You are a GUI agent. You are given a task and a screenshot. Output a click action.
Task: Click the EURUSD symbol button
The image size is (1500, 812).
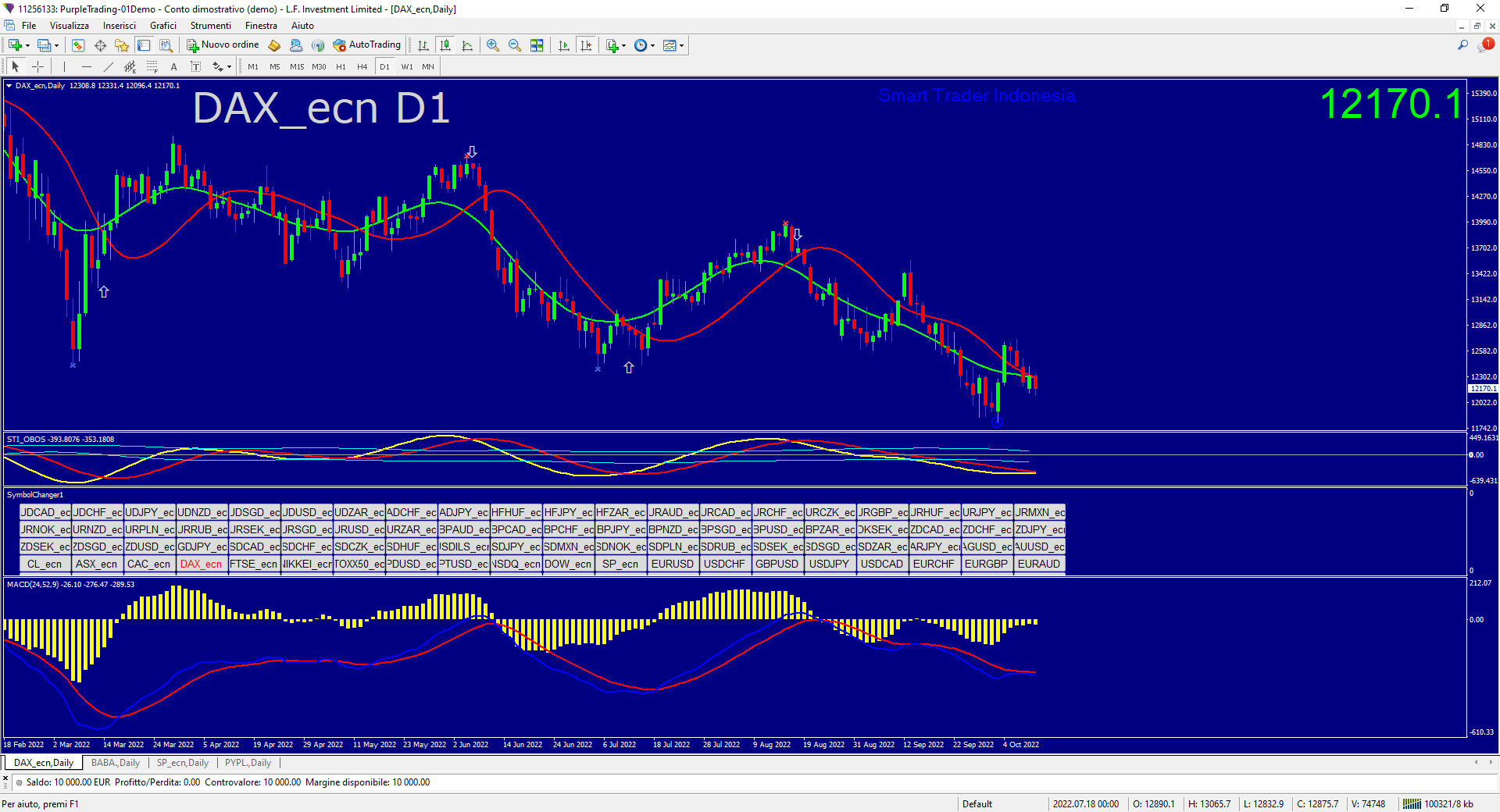[673, 564]
